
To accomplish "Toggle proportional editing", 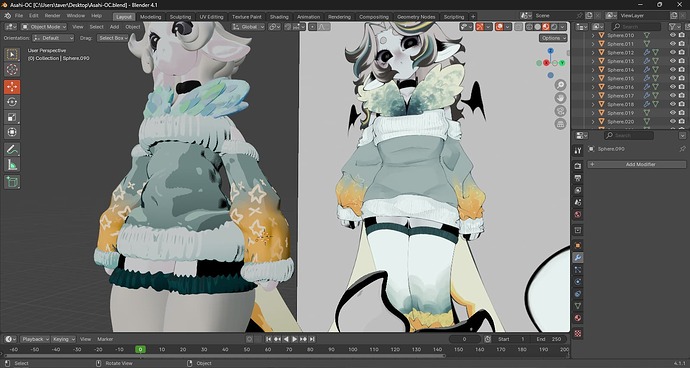I will click(x=312, y=27).
